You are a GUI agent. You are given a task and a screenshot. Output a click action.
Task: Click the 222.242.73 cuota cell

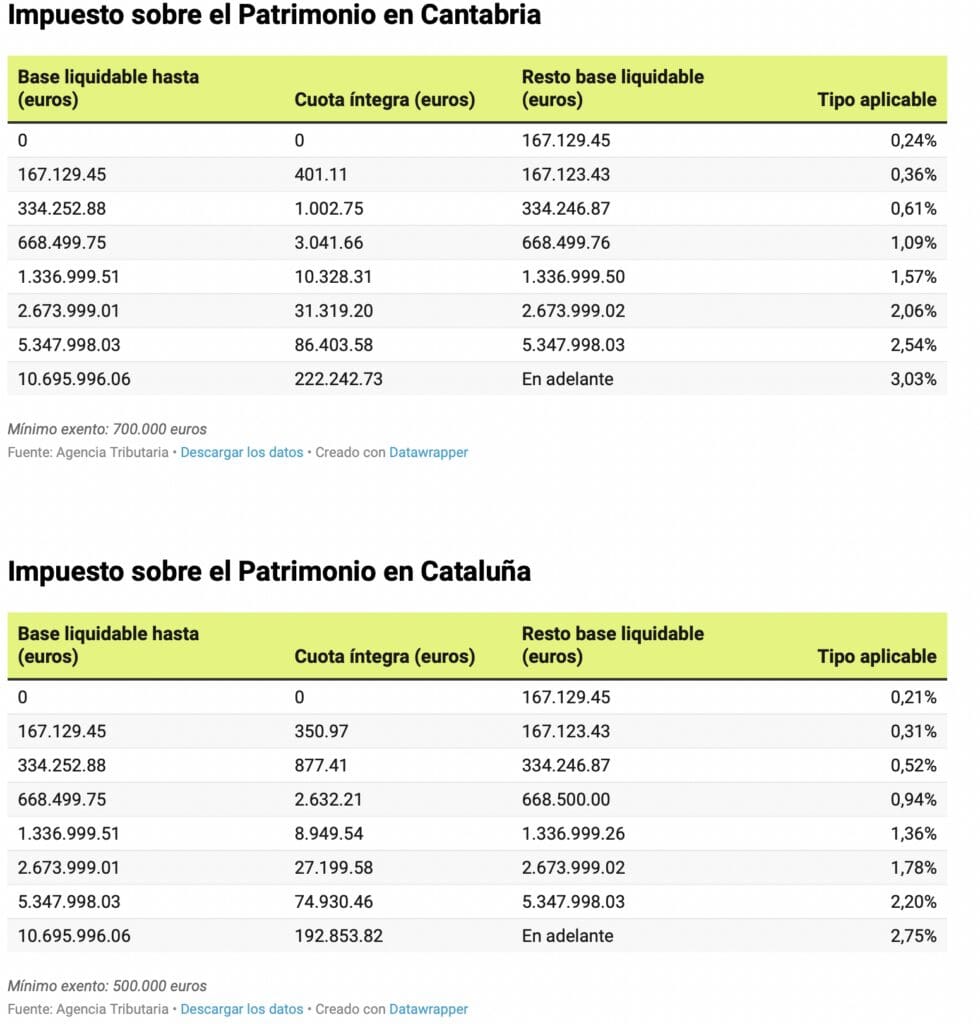tap(338, 379)
